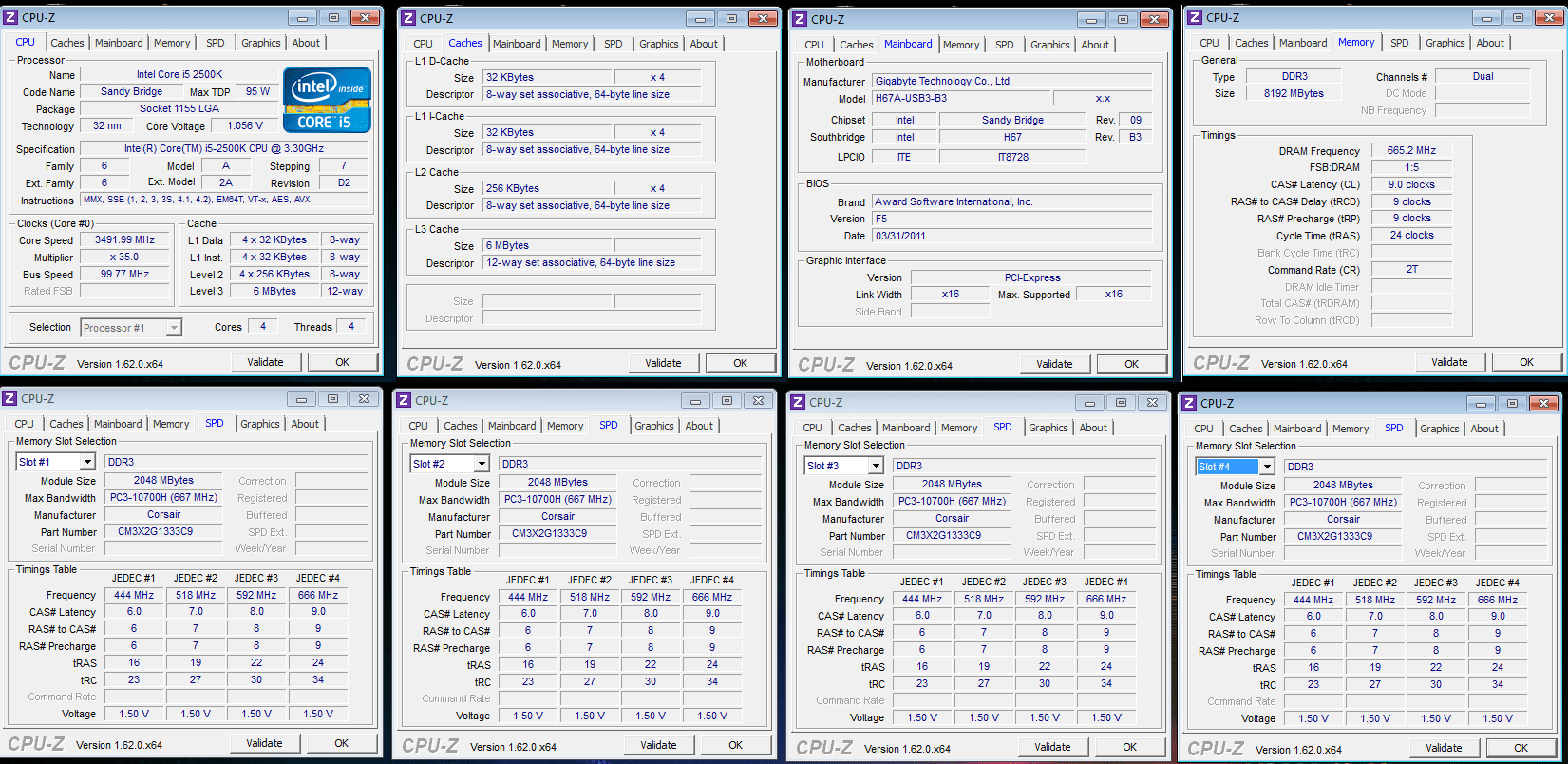Image resolution: width=1568 pixels, height=764 pixels.
Task: Click the LPCIO chip value 'IT8728'
Action: tap(1013, 157)
